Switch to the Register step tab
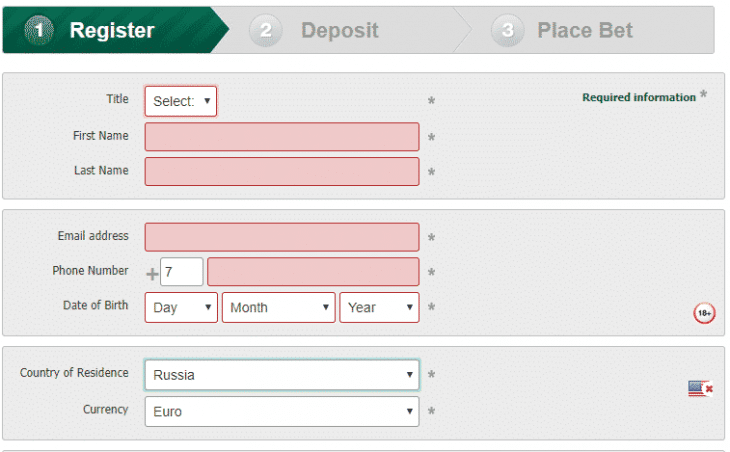This screenshot has width=730, height=452. pos(112,30)
